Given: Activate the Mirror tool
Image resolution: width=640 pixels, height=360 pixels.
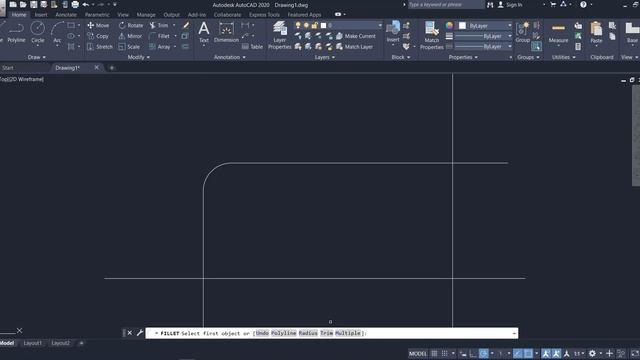Looking at the screenshot, I should coord(130,36).
